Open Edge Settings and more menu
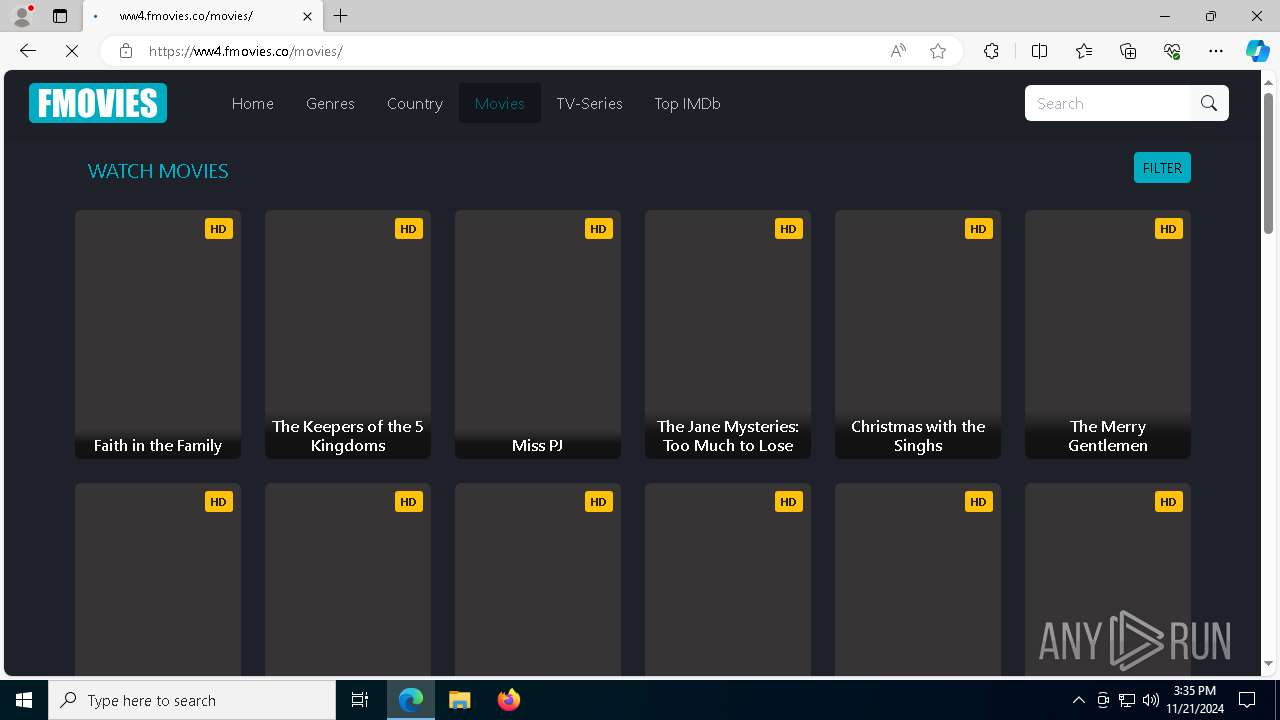The image size is (1280, 720). [1216, 51]
